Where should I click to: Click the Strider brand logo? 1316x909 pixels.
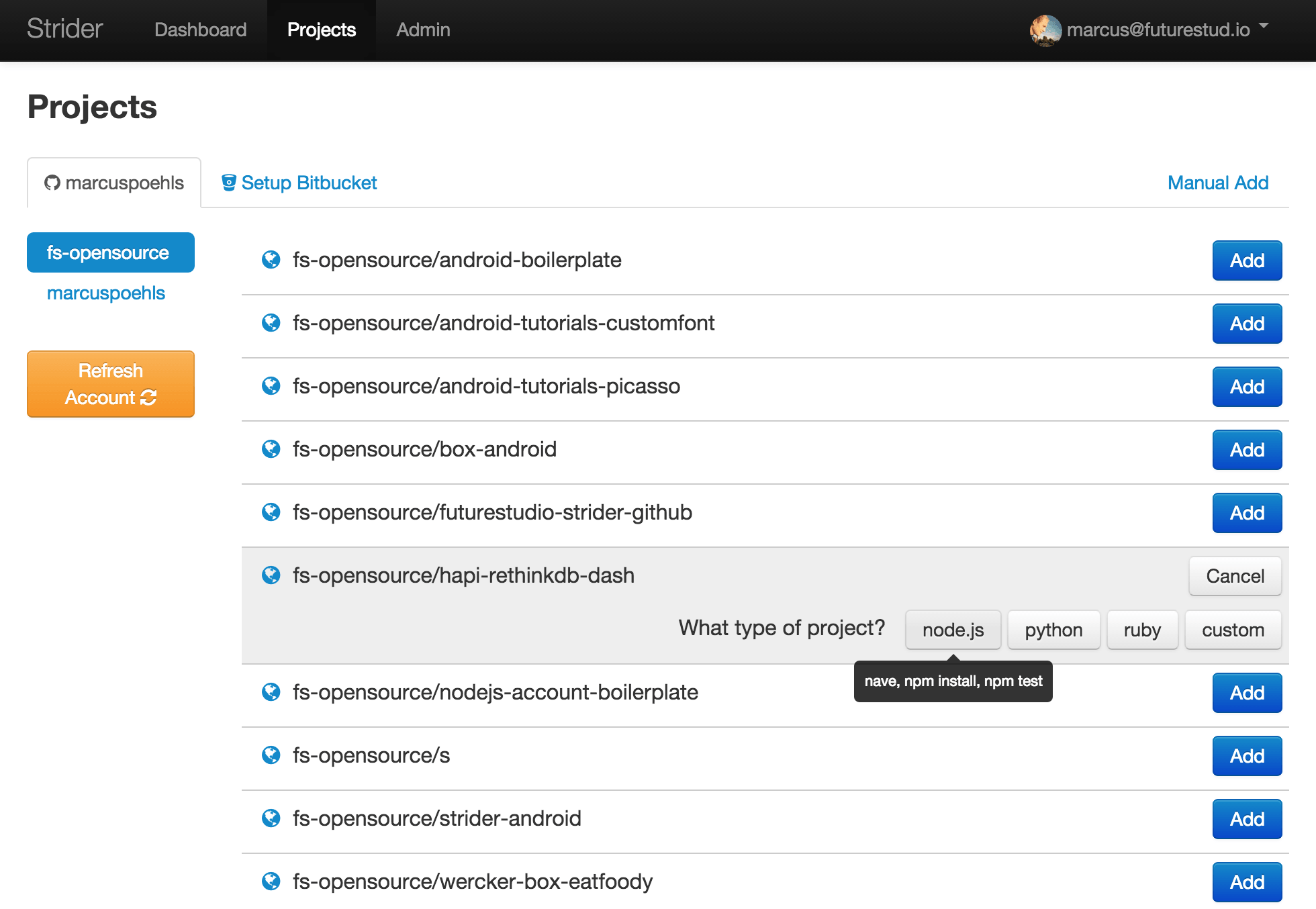(64, 29)
